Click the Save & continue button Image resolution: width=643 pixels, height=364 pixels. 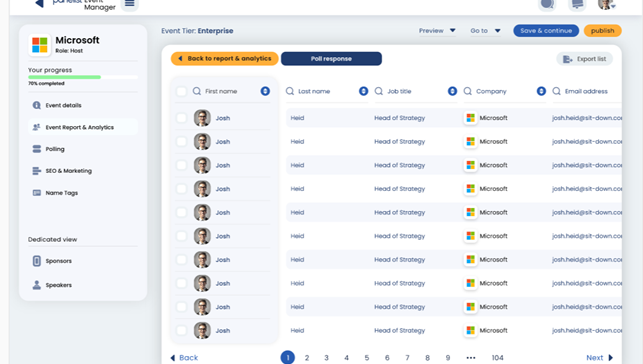[546, 31]
